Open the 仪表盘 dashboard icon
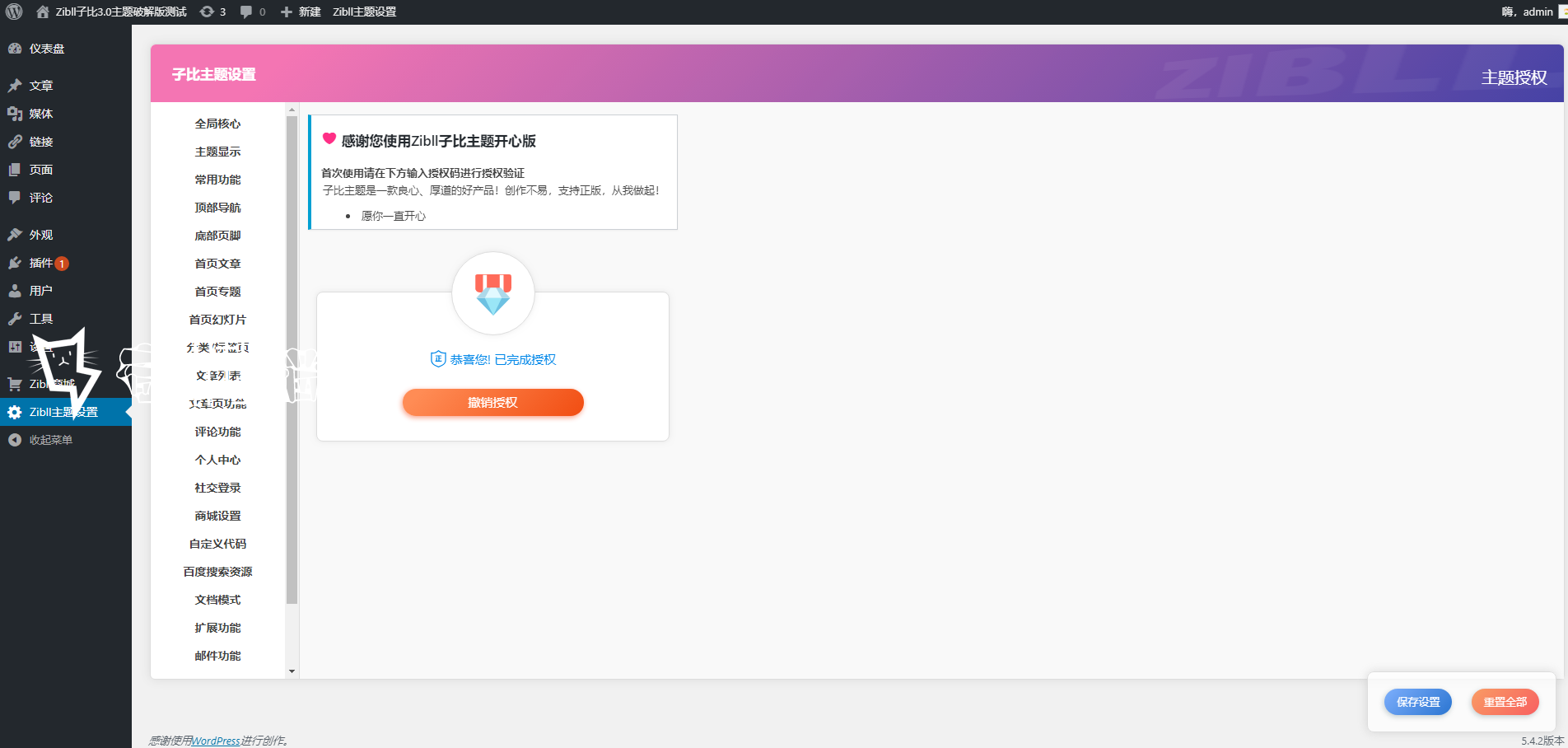The image size is (1568, 748). coord(15,49)
